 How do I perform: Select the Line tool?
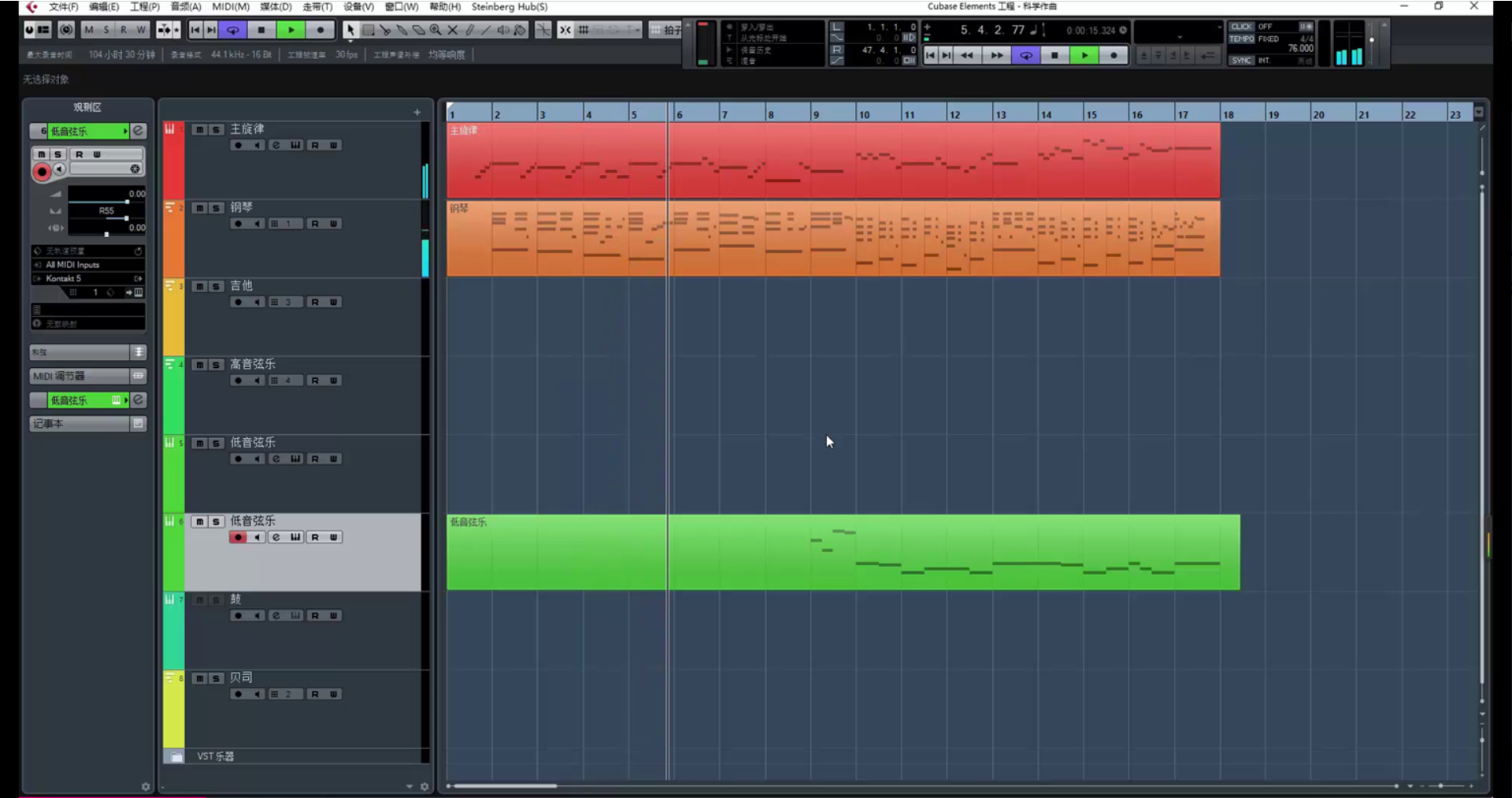point(486,30)
